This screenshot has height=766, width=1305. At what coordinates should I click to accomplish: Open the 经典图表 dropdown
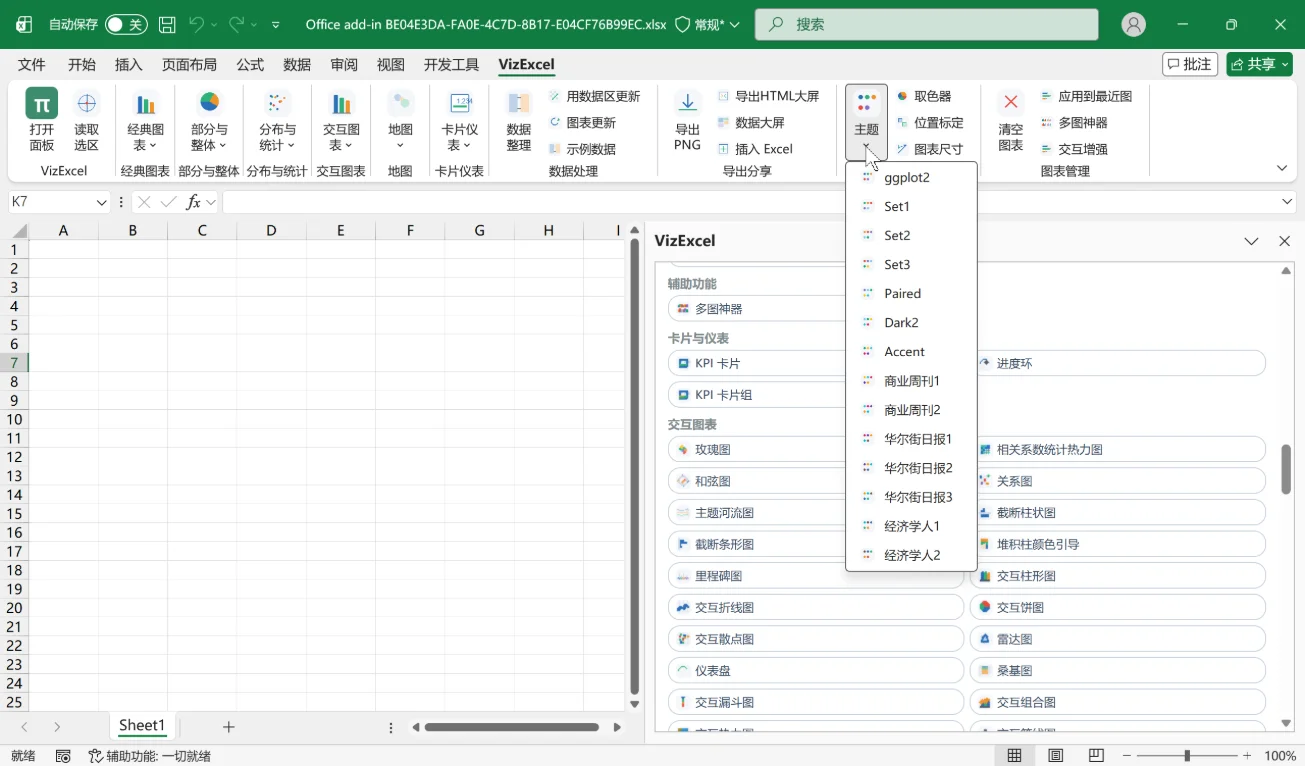click(146, 120)
